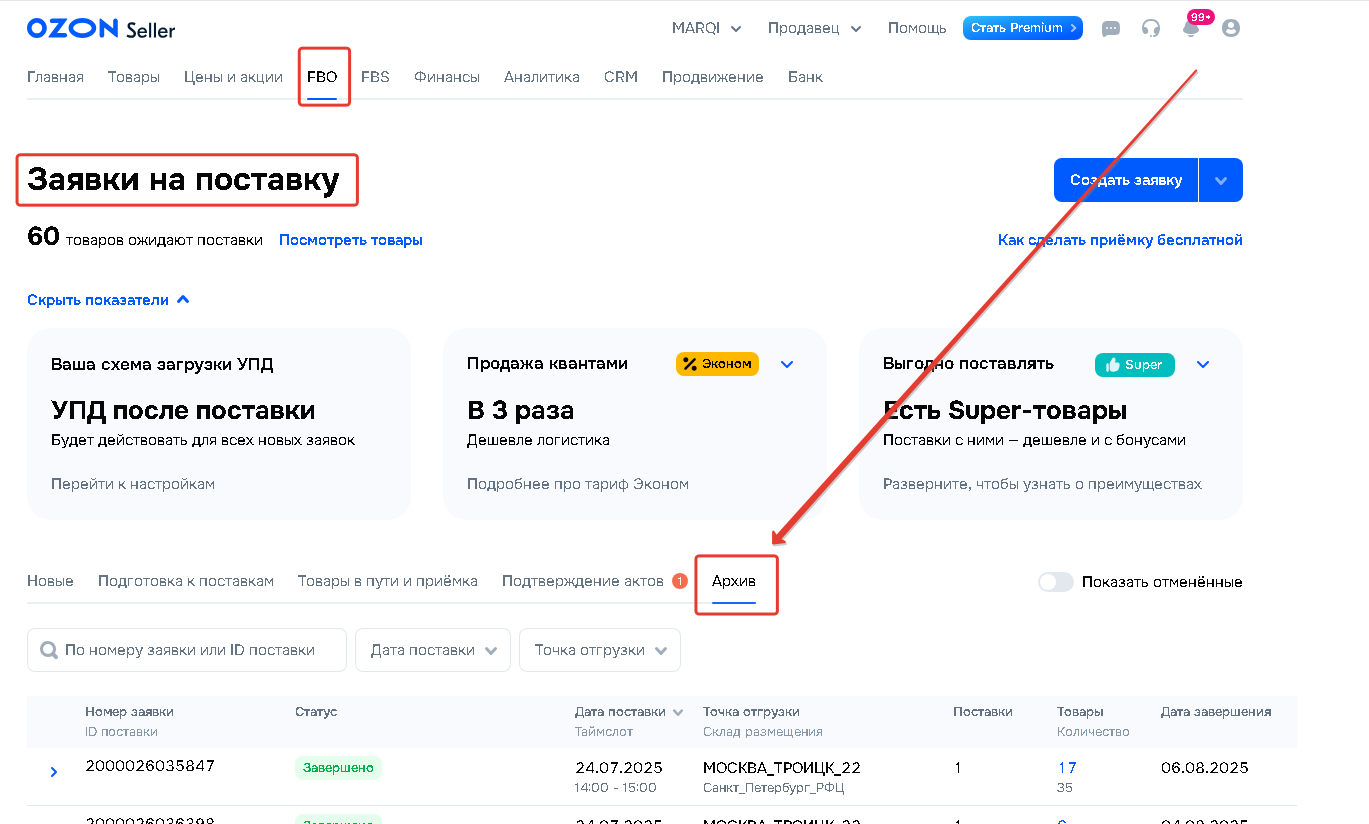Click the Заявки на поставку heading

click(x=184, y=180)
